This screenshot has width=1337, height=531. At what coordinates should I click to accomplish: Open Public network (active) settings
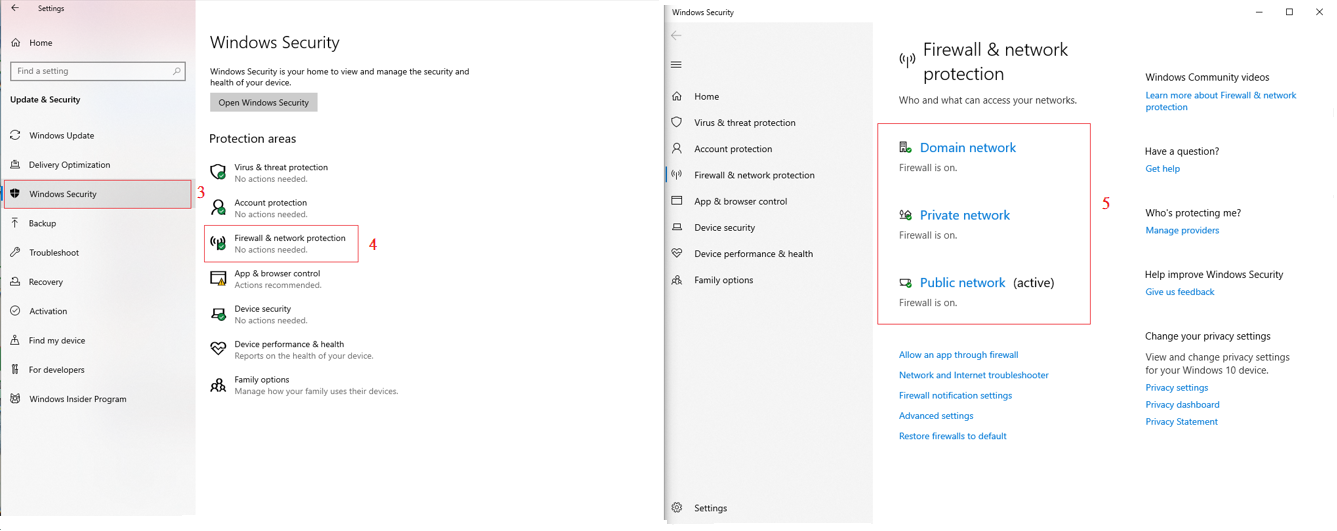coord(962,283)
